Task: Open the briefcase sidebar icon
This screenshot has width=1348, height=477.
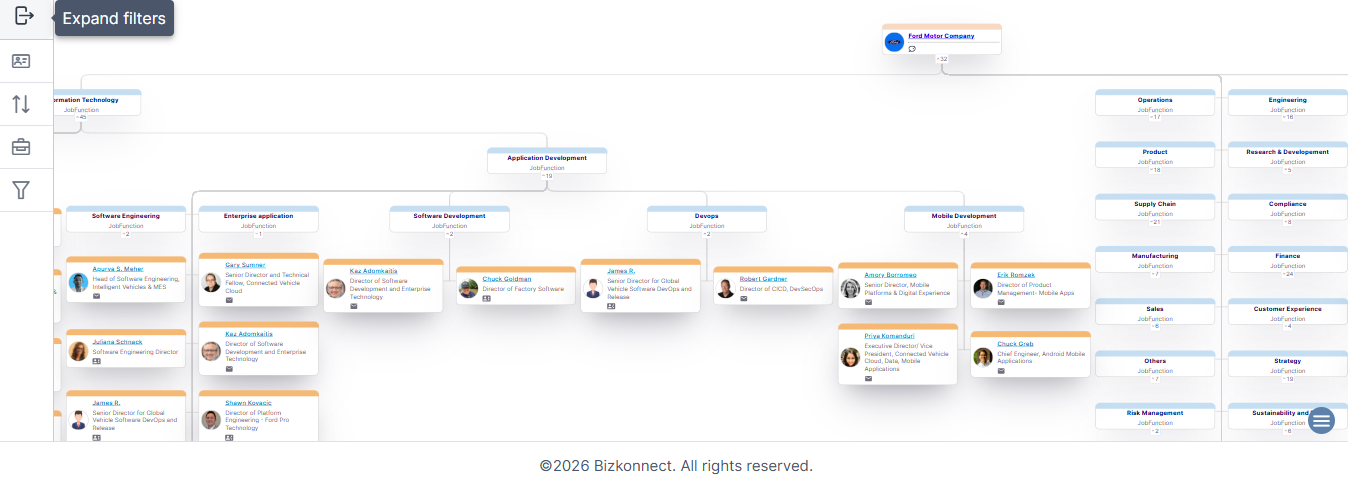Action: (21, 147)
